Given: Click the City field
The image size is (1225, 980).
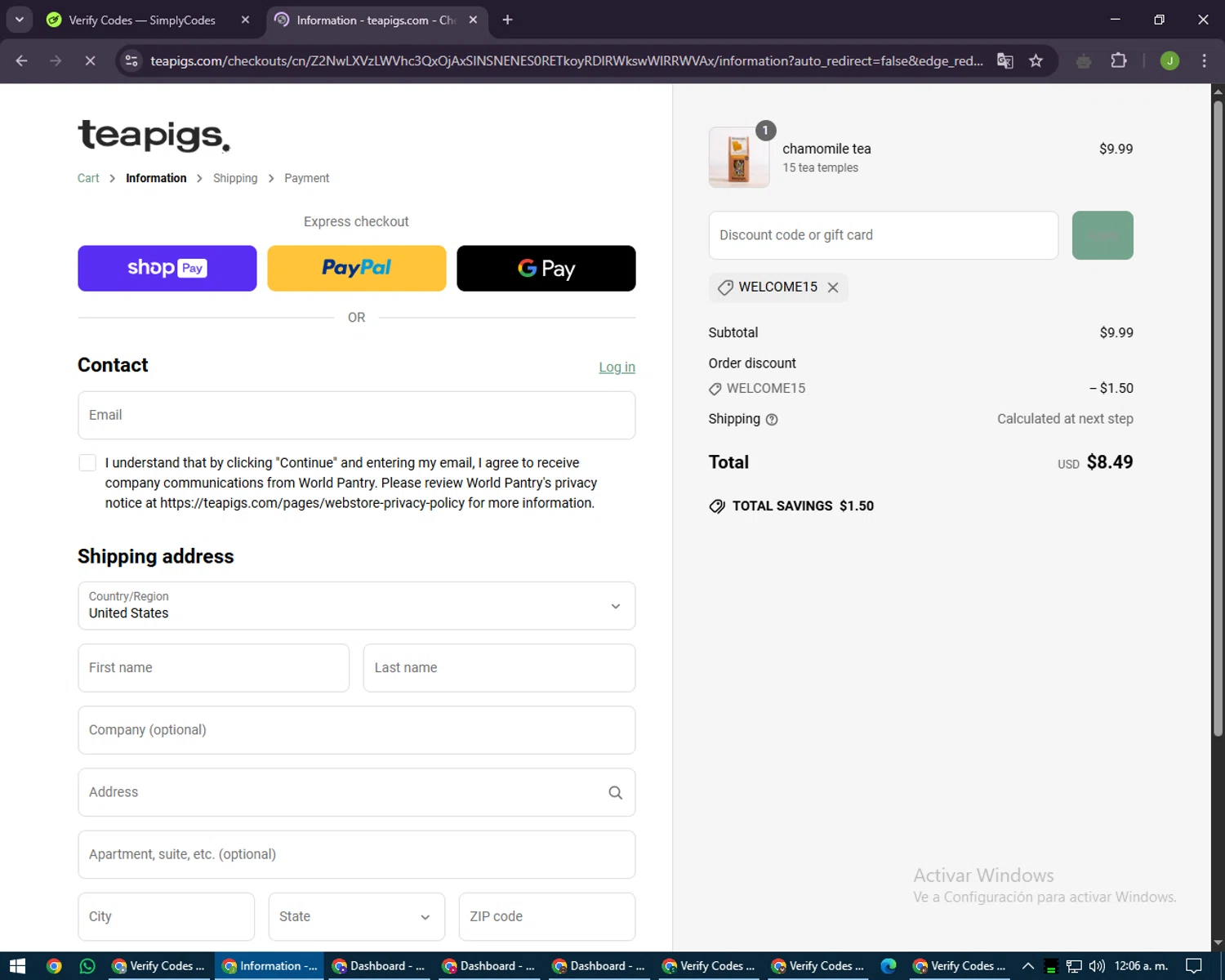Looking at the screenshot, I should 167,916.
